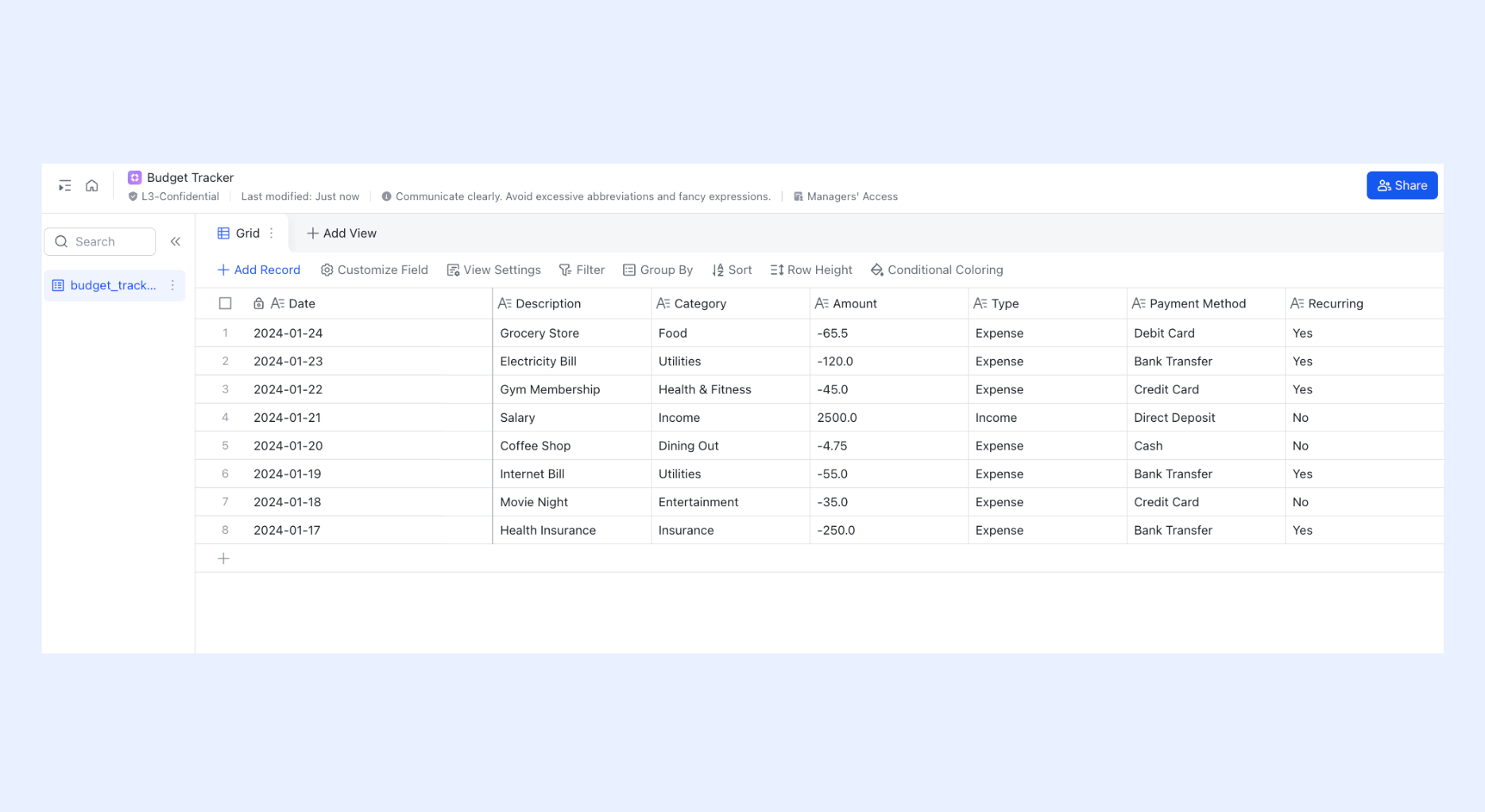Select the 2024-01-17 date cell
1485x812 pixels.
[x=369, y=531]
